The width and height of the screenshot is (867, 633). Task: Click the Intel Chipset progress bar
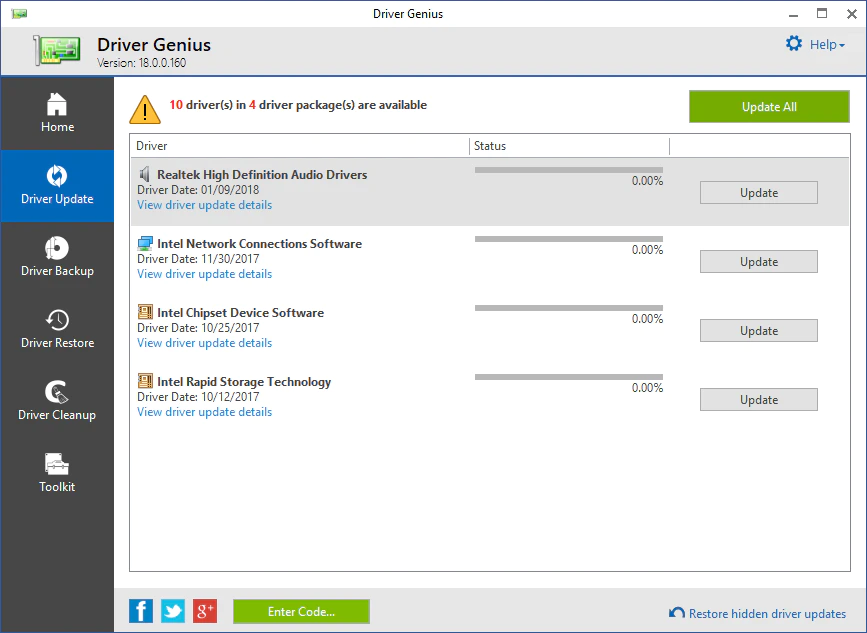coord(568,308)
